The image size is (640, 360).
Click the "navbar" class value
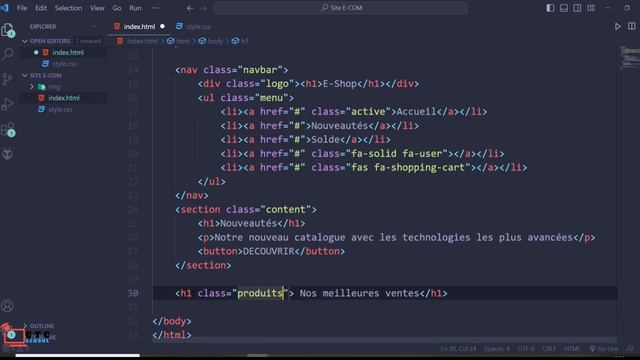click(x=260, y=70)
